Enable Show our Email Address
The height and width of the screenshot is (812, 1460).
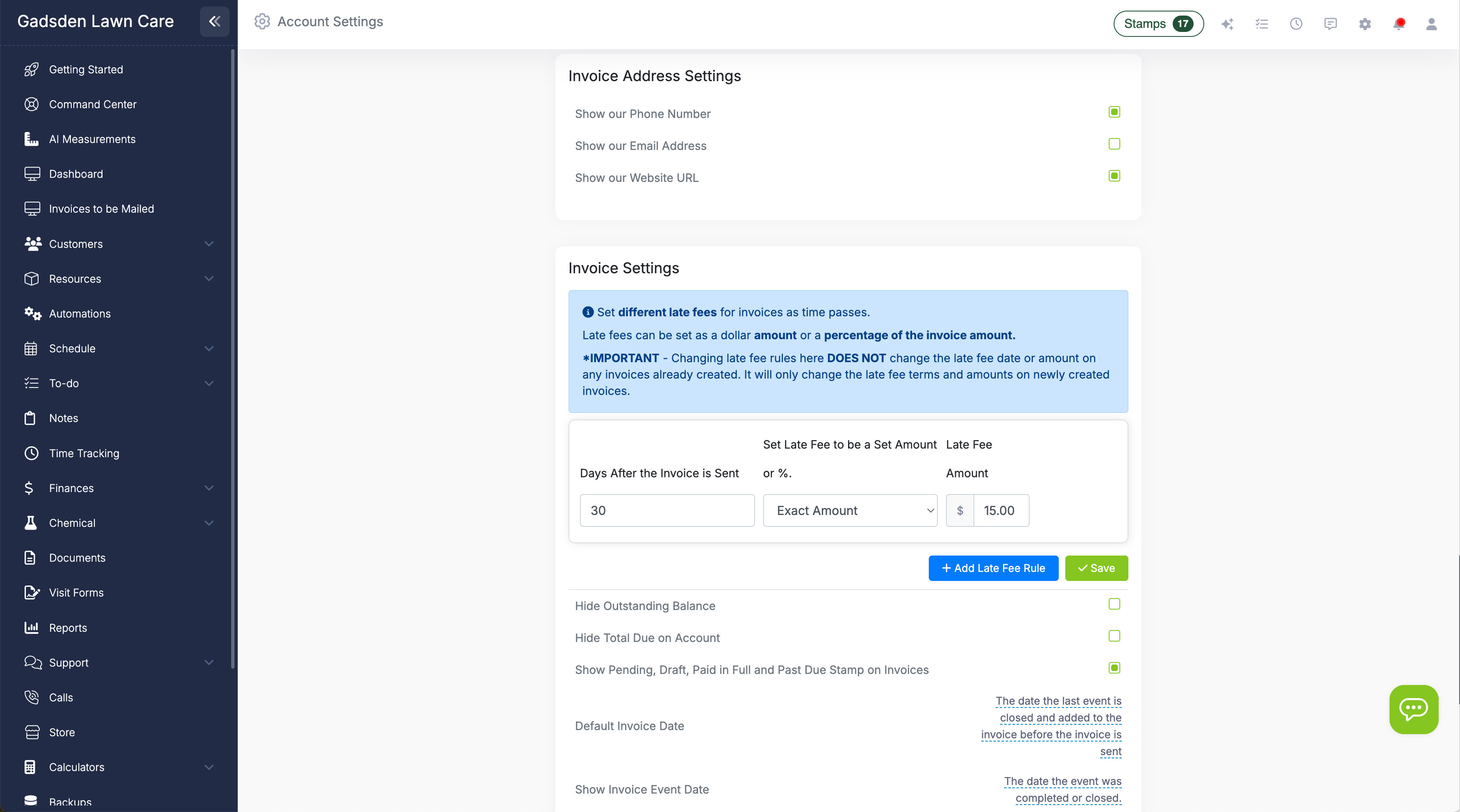coord(1114,144)
